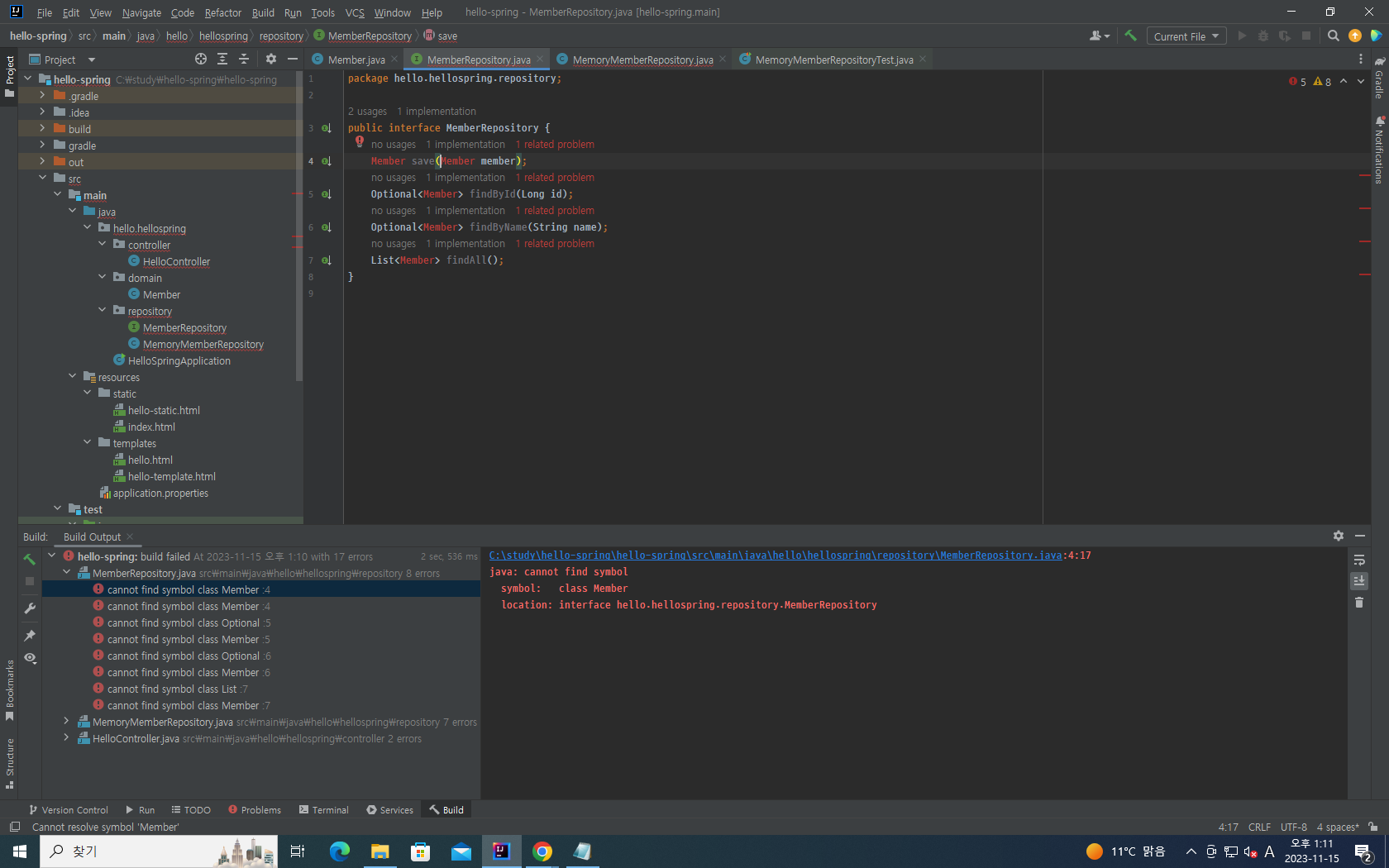
Task: Open the Problems tool window tab
Action: click(255, 810)
